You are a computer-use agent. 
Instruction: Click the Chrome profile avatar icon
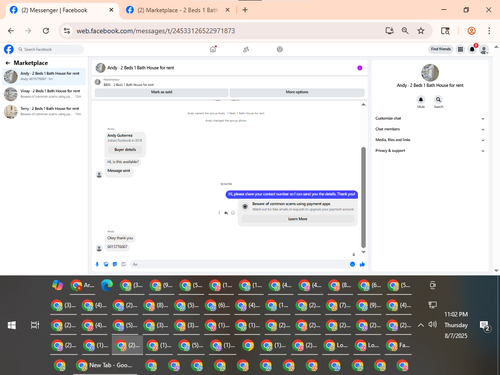coord(471,31)
